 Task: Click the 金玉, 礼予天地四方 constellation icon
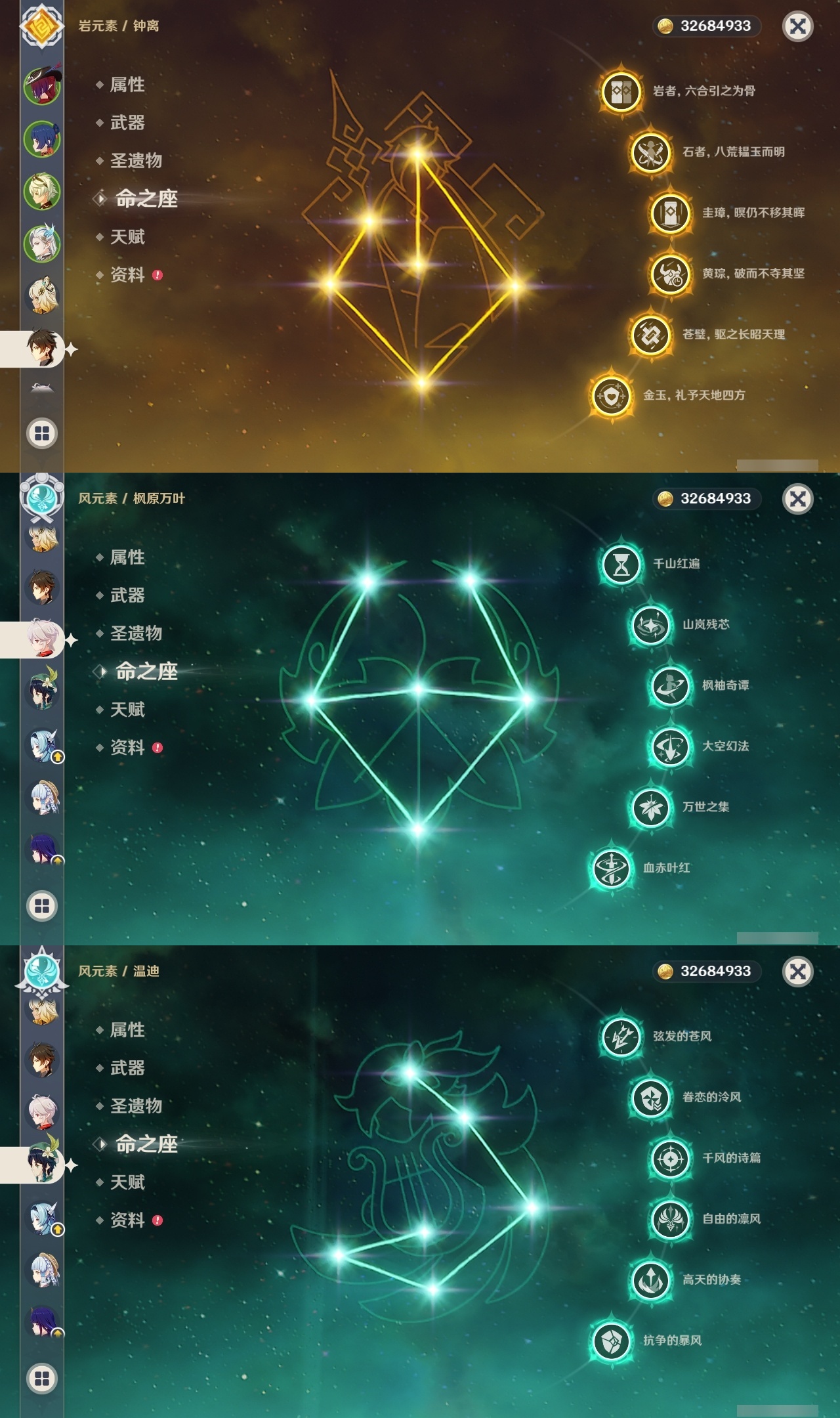pyautogui.click(x=611, y=396)
